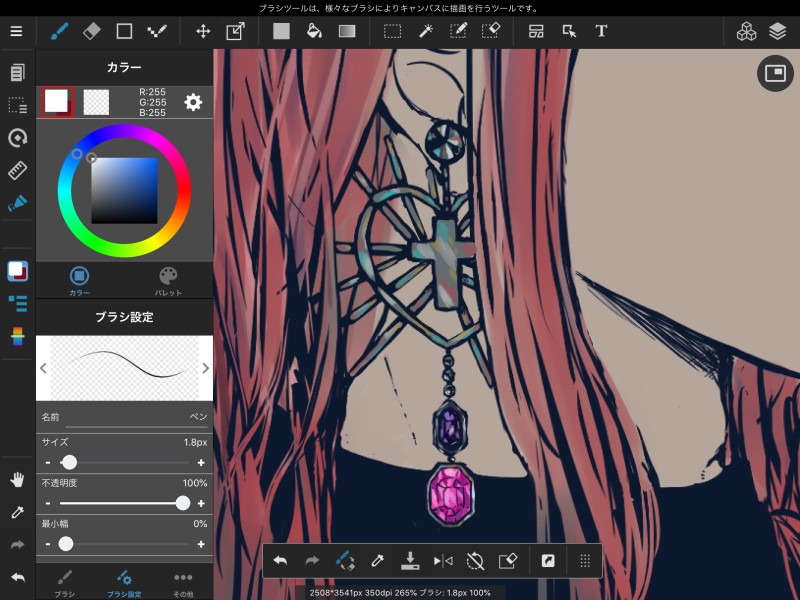Open the hamburger main menu
Viewport: 800px width, 600px height.
coord(16,31)
